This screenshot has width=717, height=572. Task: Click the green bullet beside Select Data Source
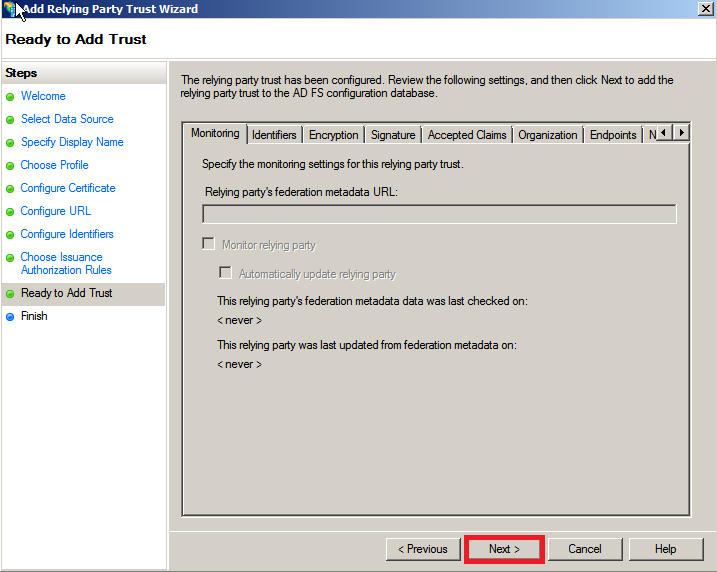point(10,120)
